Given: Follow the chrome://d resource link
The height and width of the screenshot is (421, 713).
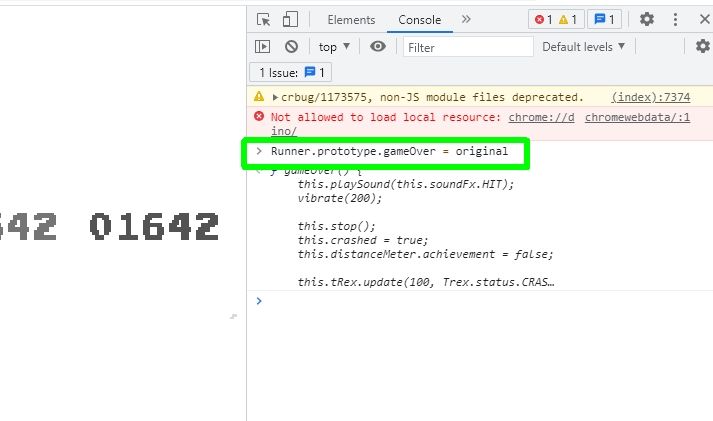Looking at the screenshot, I should tap(541, 117).
